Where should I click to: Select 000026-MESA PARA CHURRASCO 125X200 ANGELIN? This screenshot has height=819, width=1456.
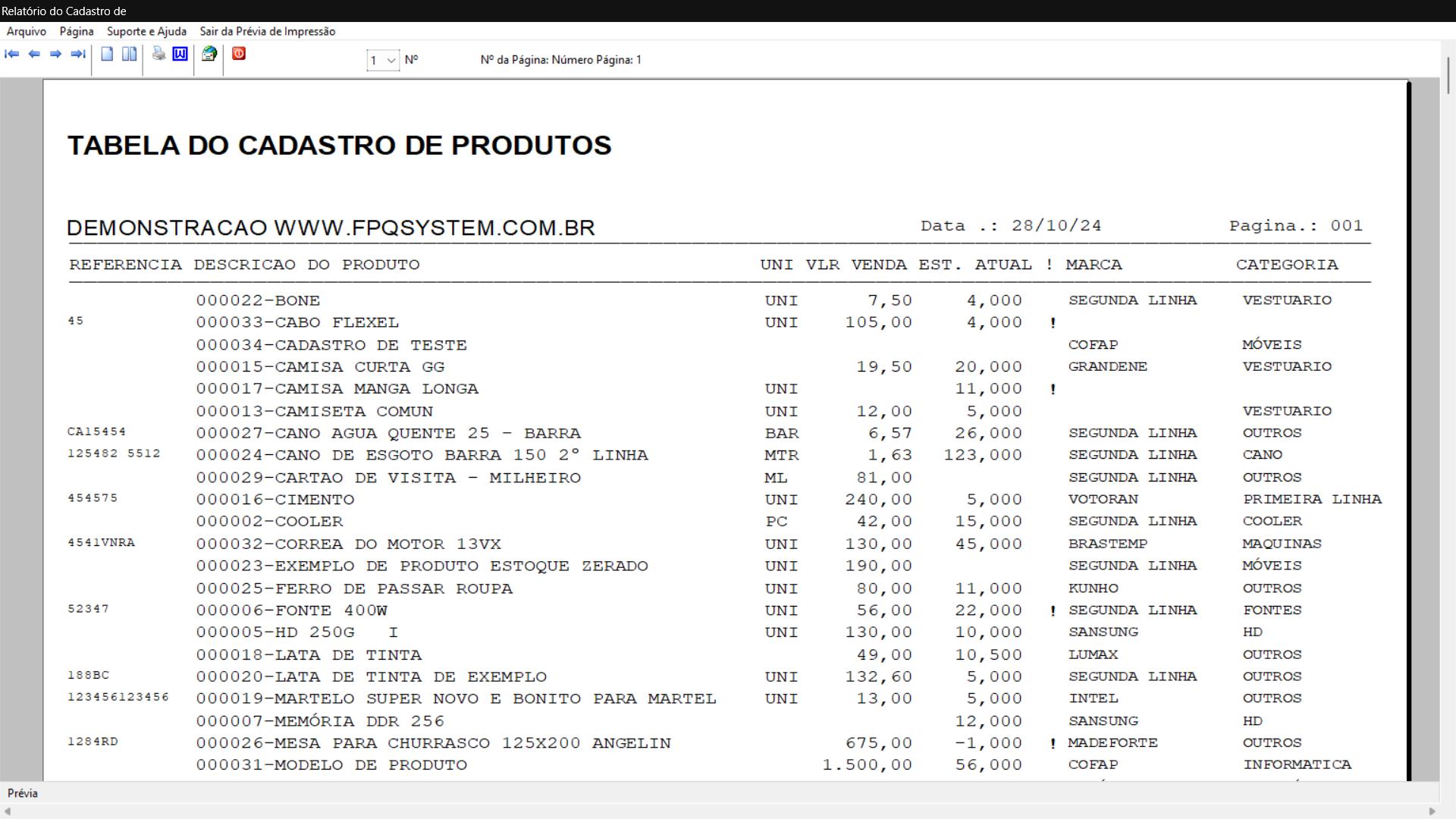[434, 743]
